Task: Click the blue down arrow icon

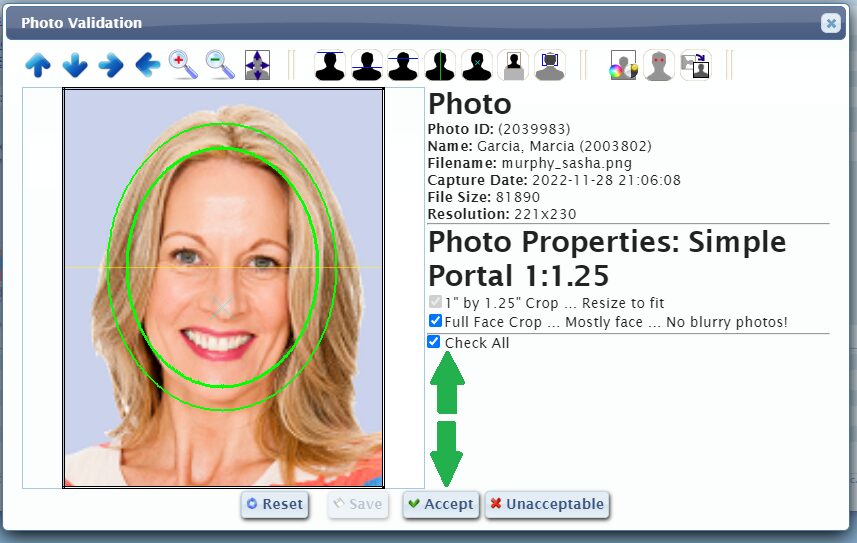Action: (75, 66)
